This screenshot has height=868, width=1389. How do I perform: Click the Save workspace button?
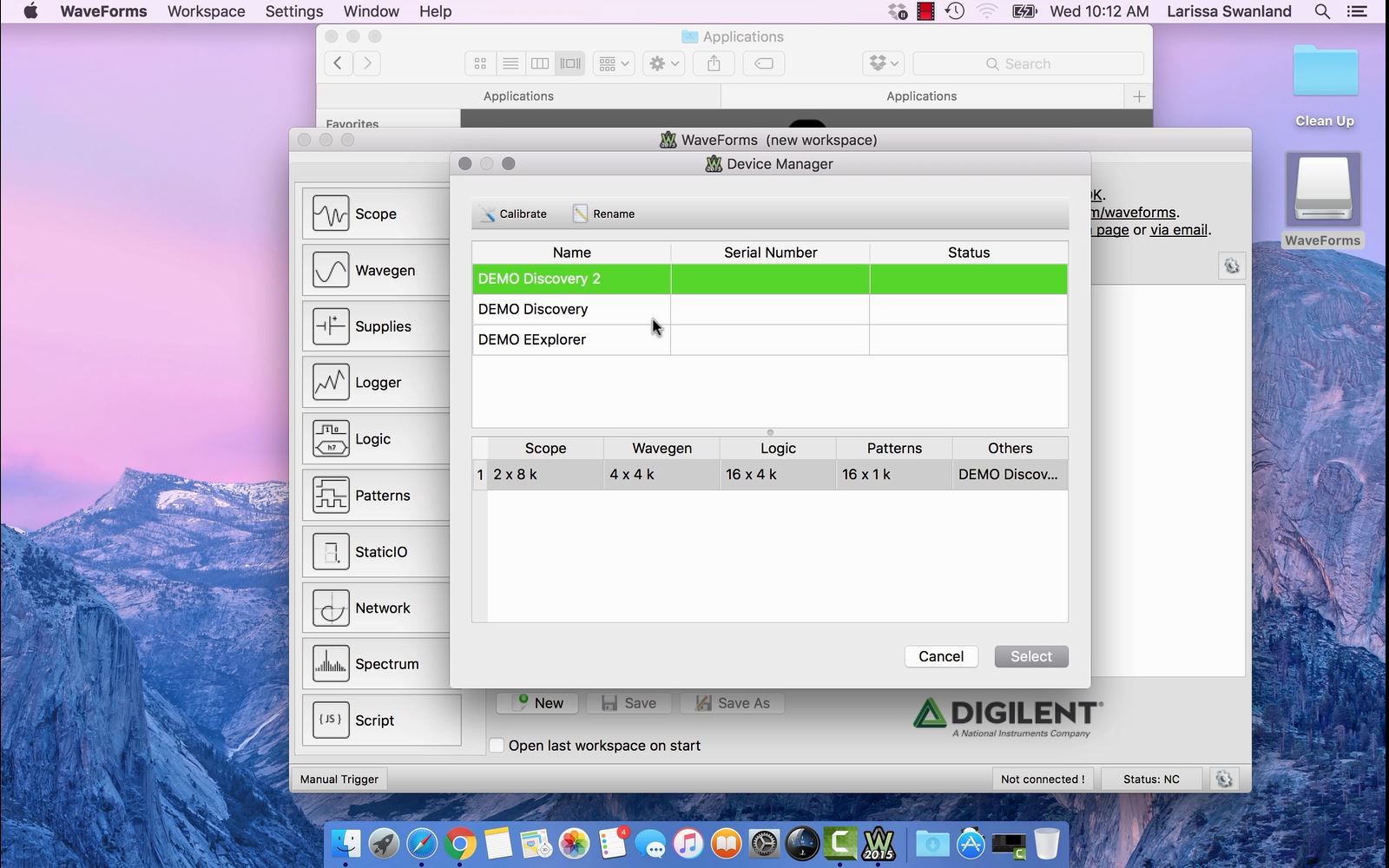point(629,703)
